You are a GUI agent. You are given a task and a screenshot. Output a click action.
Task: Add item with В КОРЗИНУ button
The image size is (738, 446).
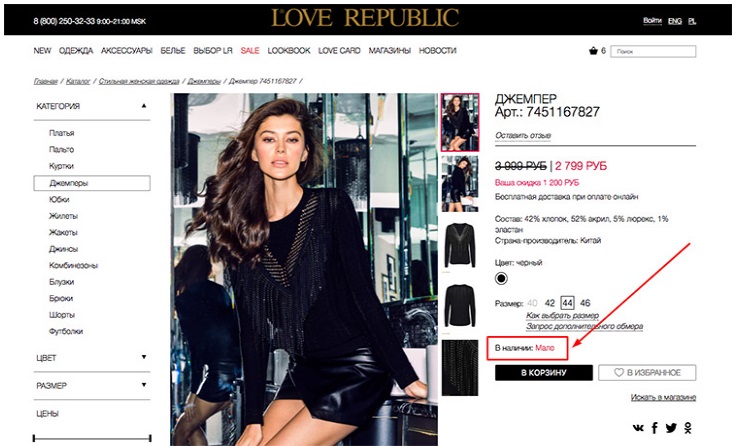544,373
